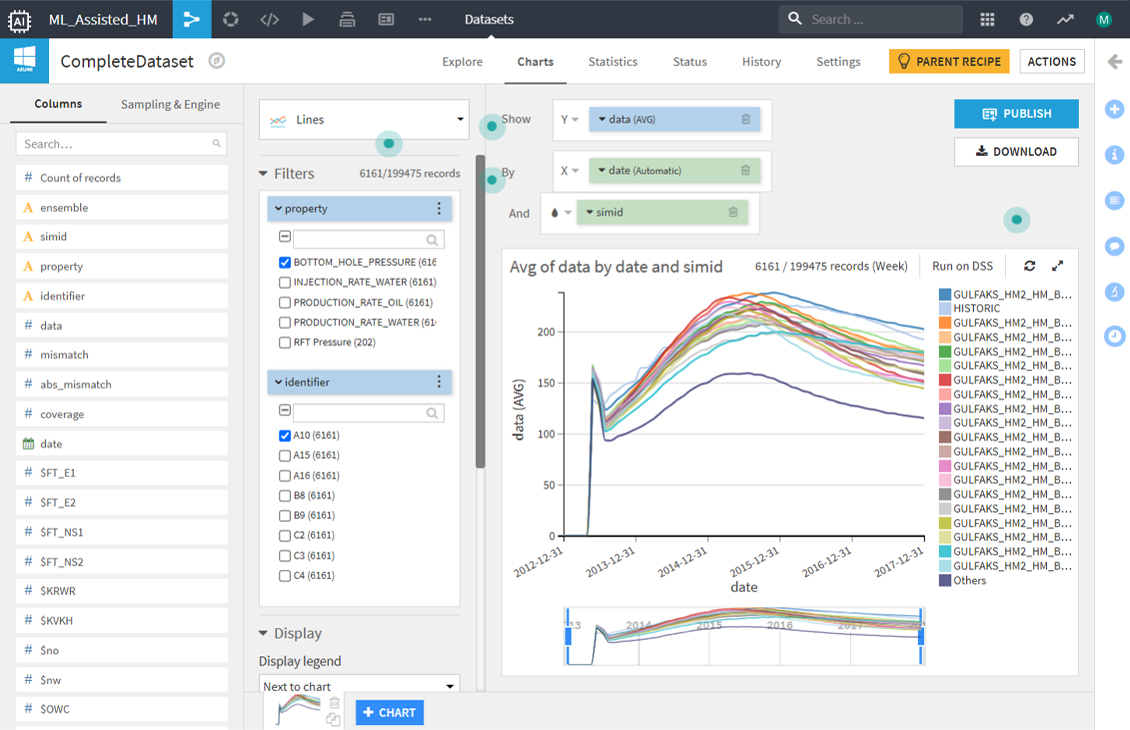Click the code recipes icon
This screenshot has height=730, width=1130.
coord(269,19)
